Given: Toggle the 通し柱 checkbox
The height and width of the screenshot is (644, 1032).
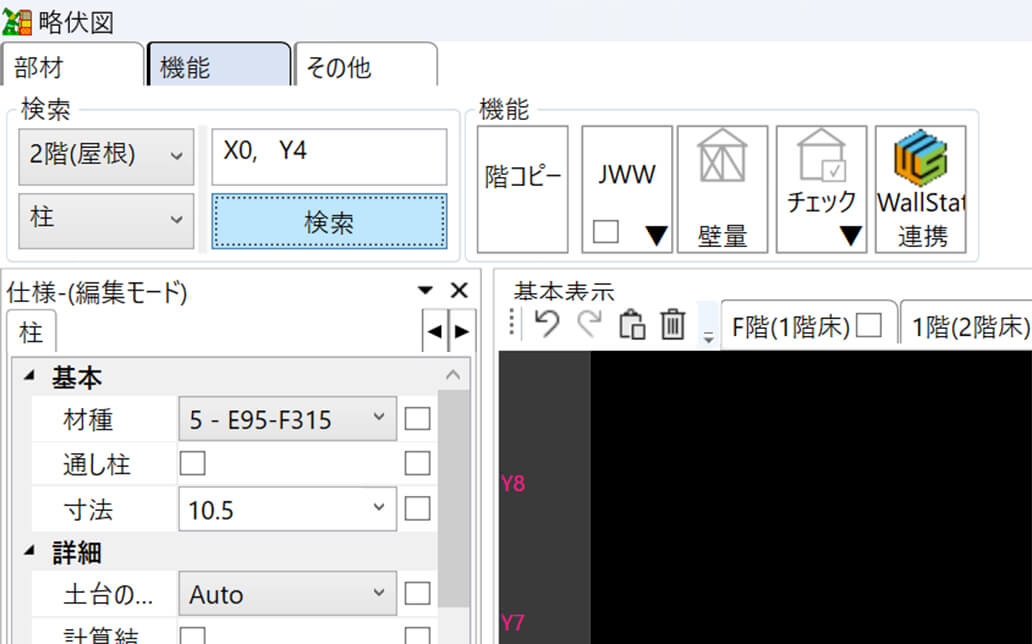Looking at the screenshot, I should point(191,463).
